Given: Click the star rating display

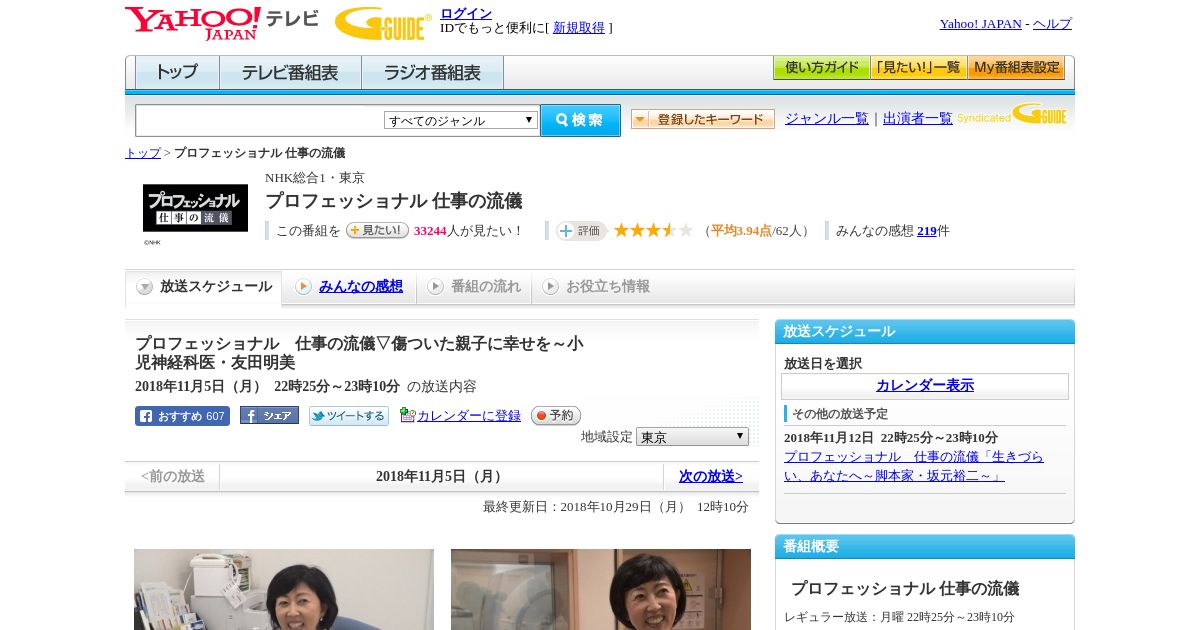Looking at the screenshot, I should 653,231.
